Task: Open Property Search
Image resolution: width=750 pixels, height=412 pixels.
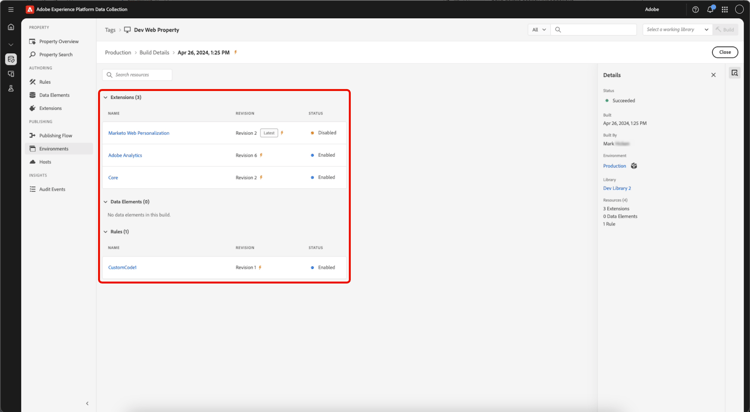Action: (56, 55)
